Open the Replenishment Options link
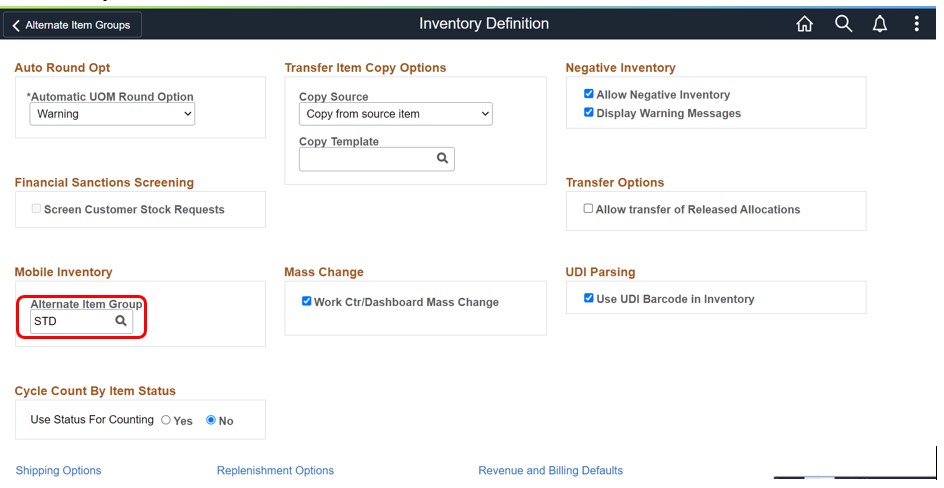The height and width of the screenshot is (488, 944). click(x=275, y=470)
